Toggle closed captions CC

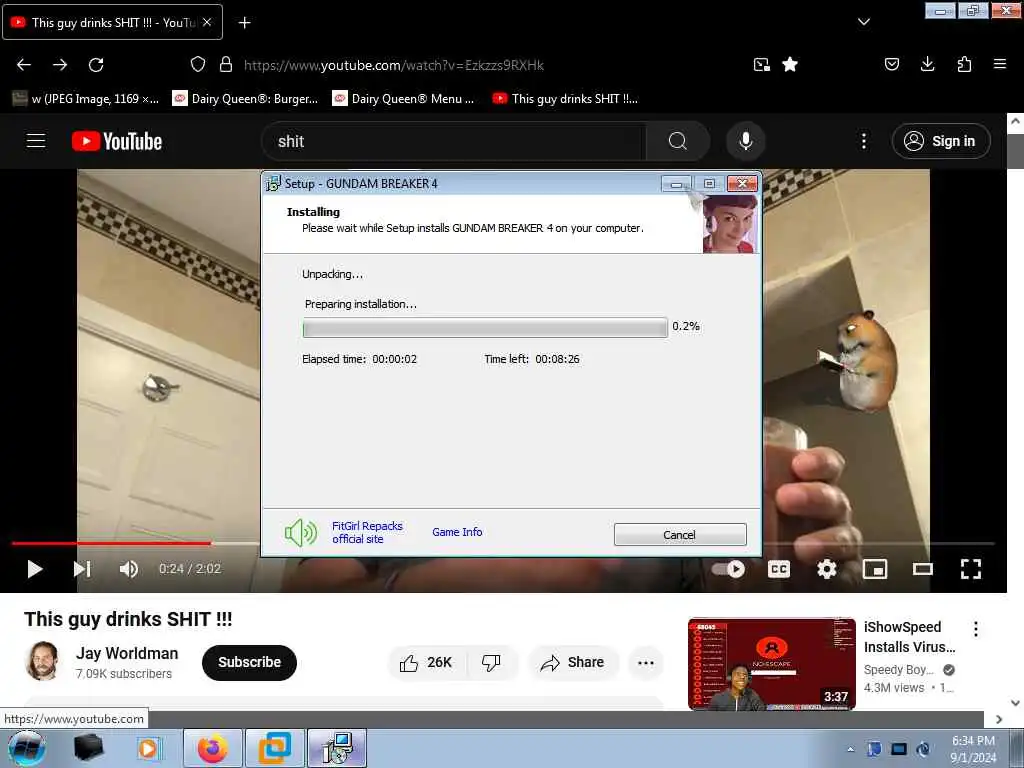click(779, 569)
